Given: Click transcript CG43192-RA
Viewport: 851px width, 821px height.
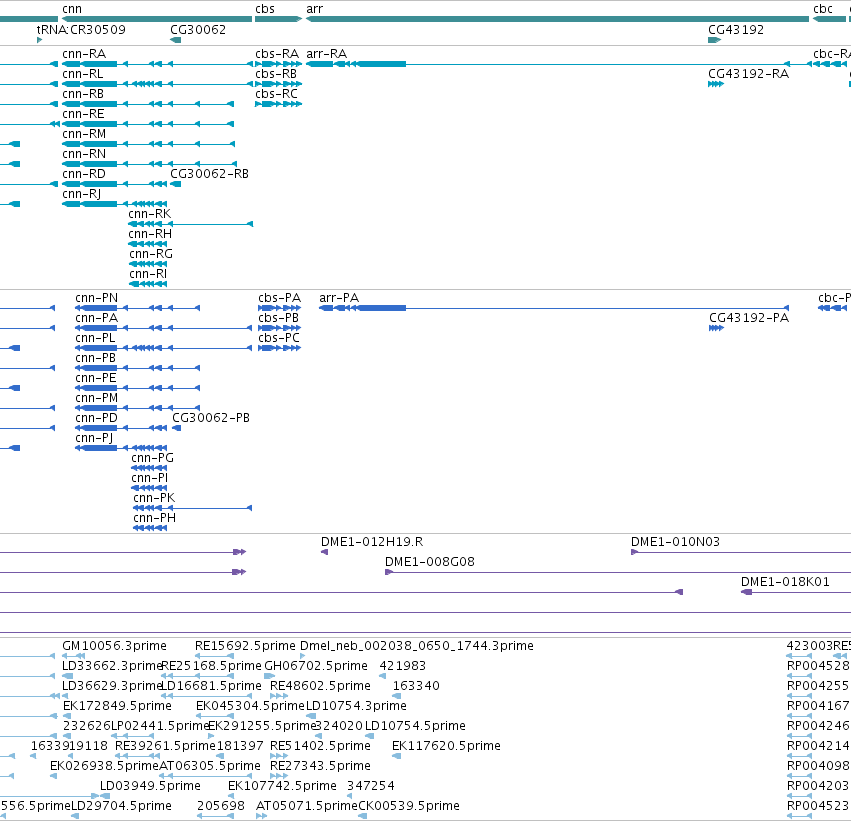Looking at the screenshot, I should [x=748, y=74].
